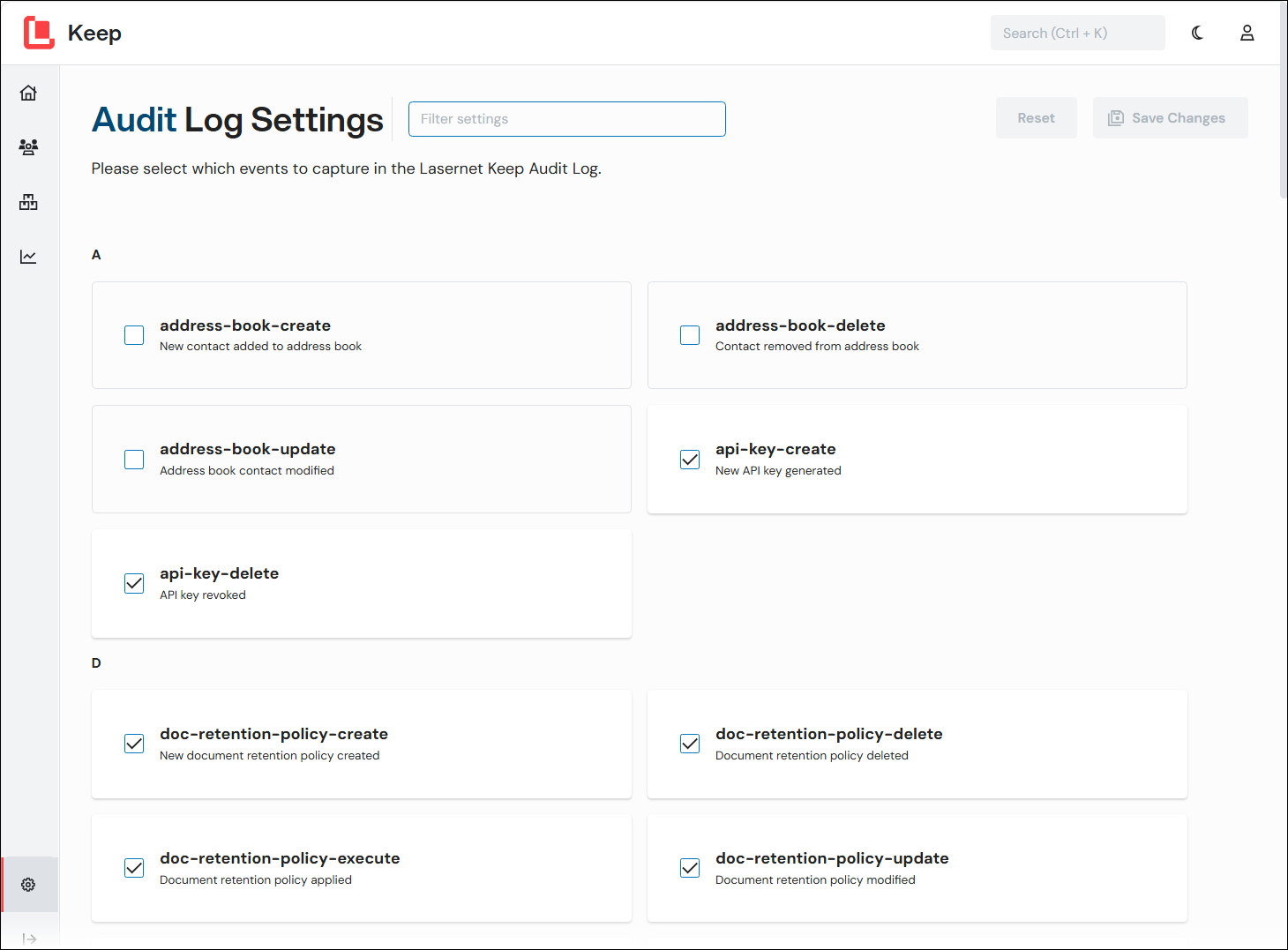Uncheck api-key-delete checkbox
The width and height of the screenshot is (1288, 950).
point(134,584)
